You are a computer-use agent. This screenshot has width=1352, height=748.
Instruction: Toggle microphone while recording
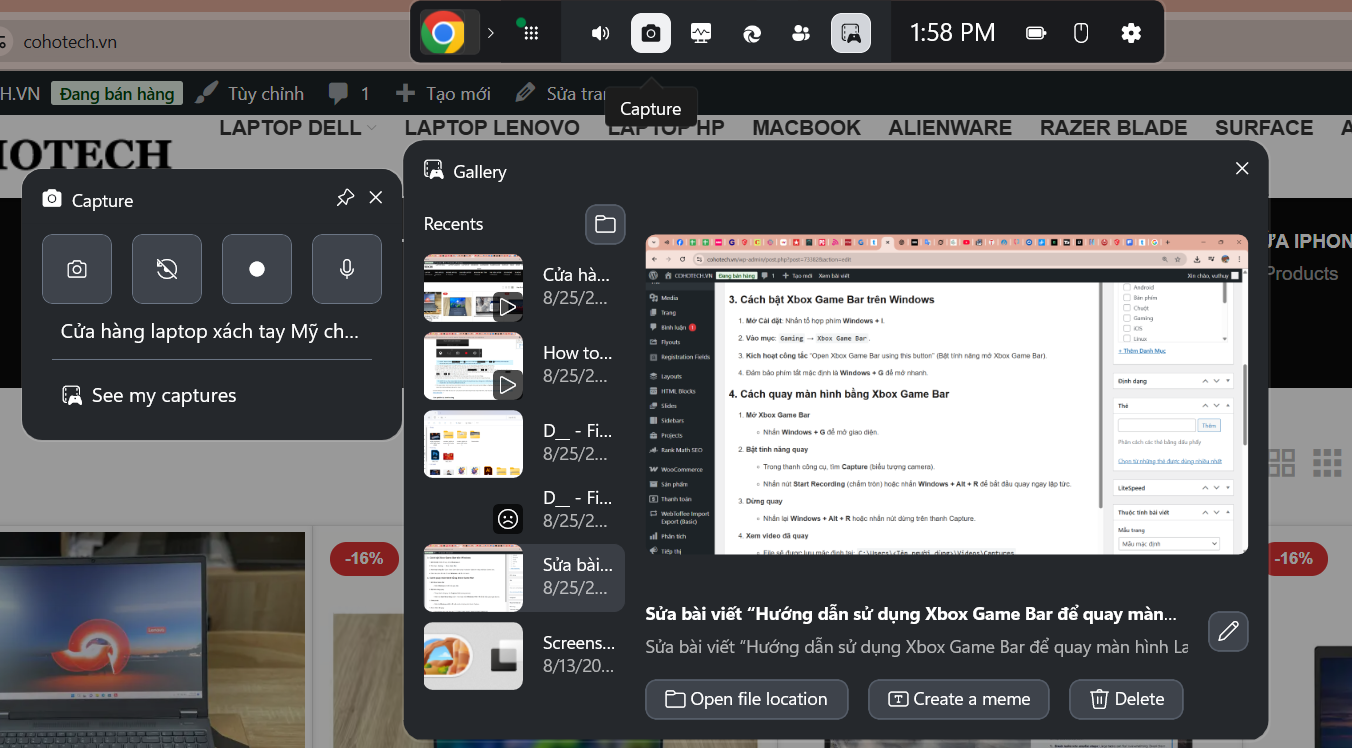[347, 269]
